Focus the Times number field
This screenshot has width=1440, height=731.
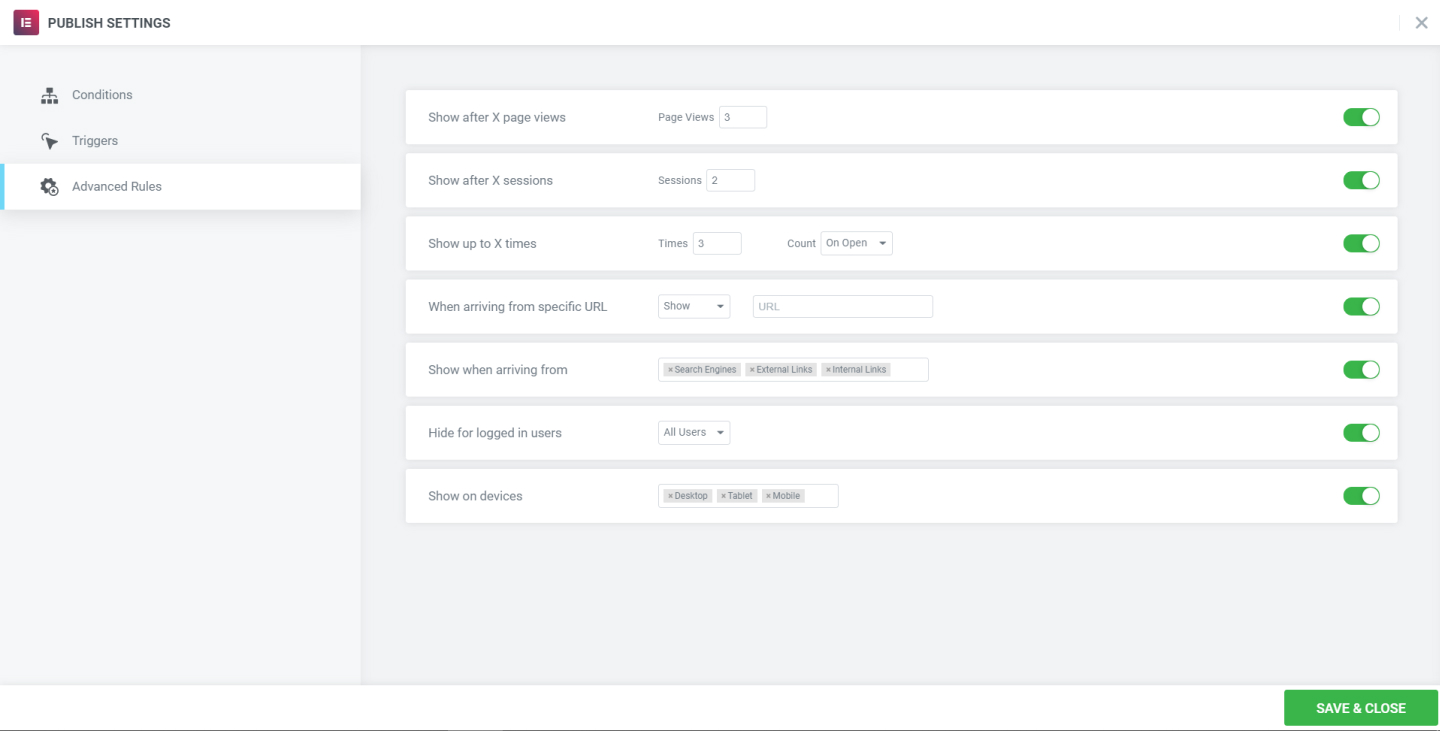[x=717, y=243]
